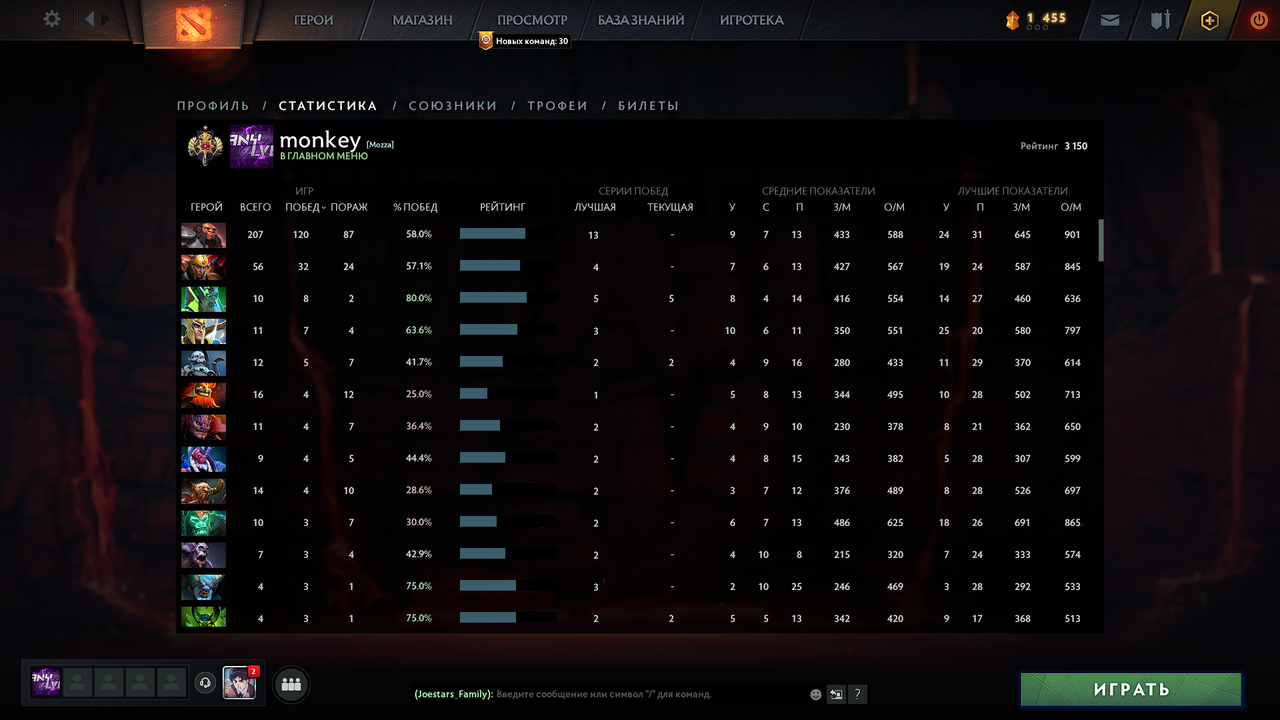The height and width of the screenshot is (720, 1280).
Task: Click hero portrait with 56 games
Action: click(203, 267)
